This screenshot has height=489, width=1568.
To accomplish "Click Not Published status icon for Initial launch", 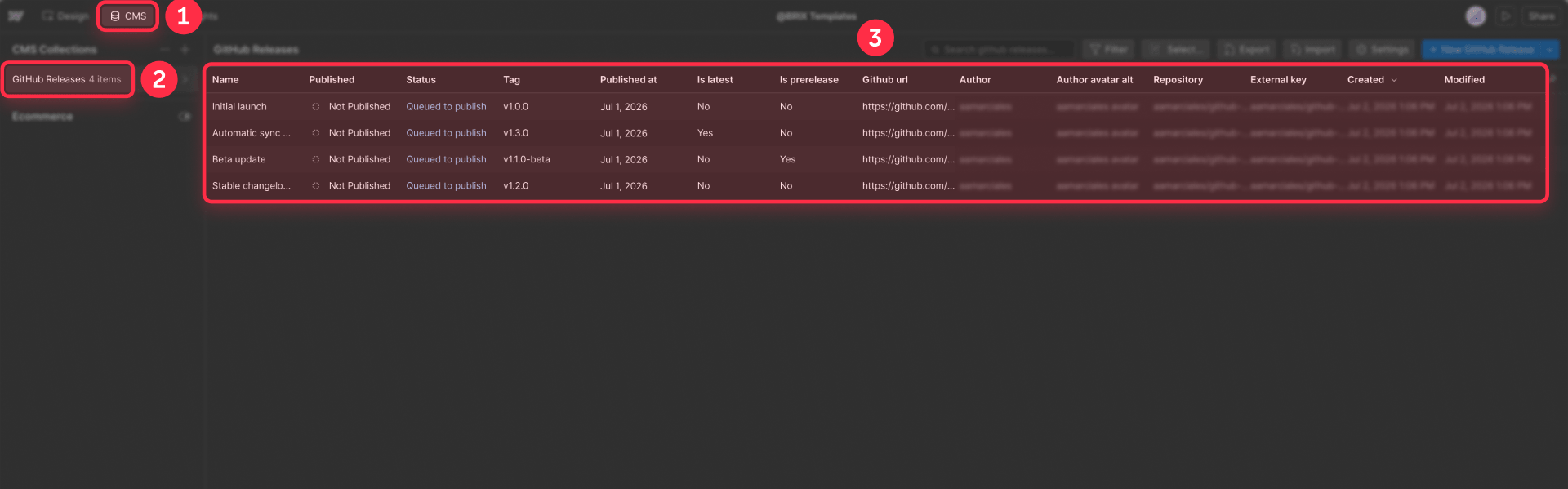I will pos(315,107).
